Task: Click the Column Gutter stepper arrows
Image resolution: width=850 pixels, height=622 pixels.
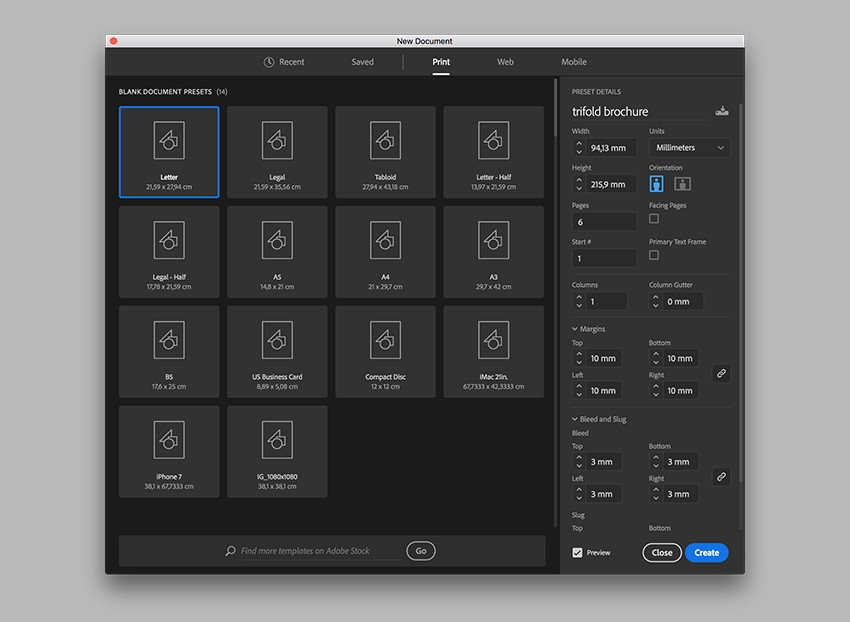Action: (655, 302)
